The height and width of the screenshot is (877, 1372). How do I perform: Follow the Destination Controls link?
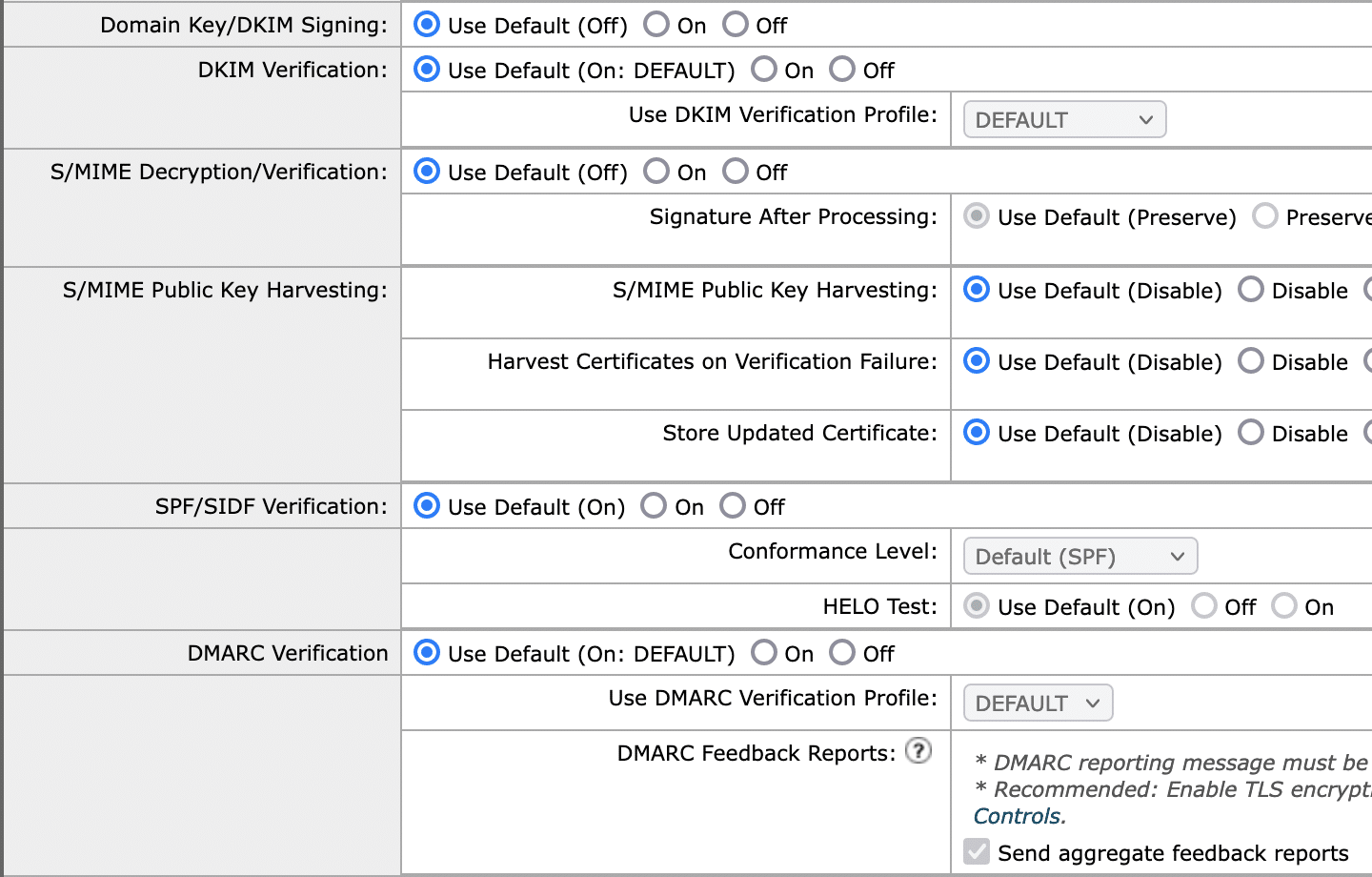[1019, 816]
